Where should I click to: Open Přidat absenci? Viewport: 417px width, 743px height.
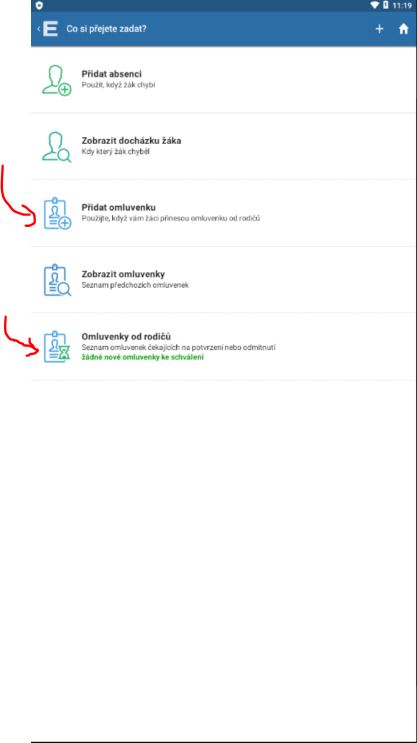coord(224,80)
